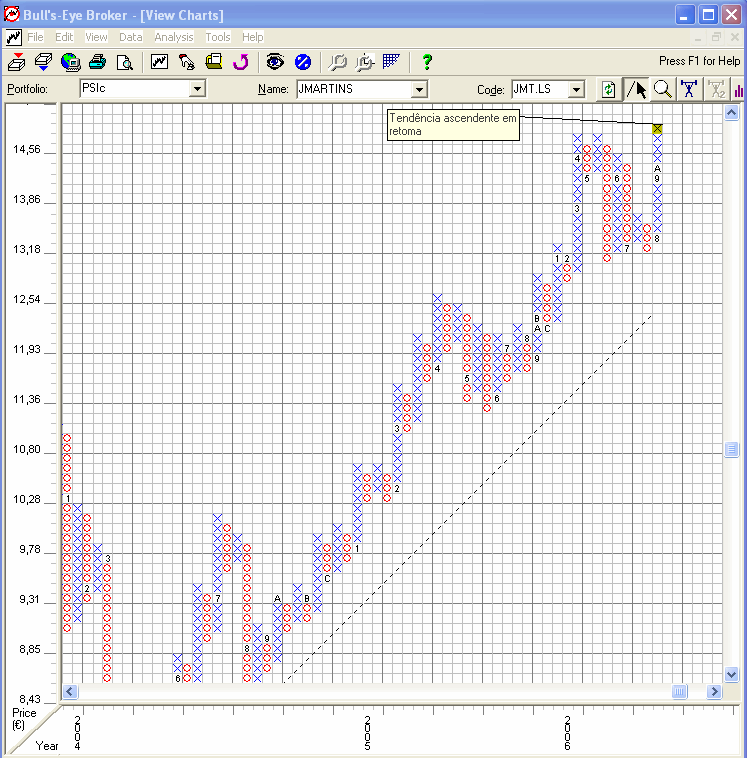Click the 'Tendência ascendente em retoma' annotation
747x758 pixels.
click(453, 125)
